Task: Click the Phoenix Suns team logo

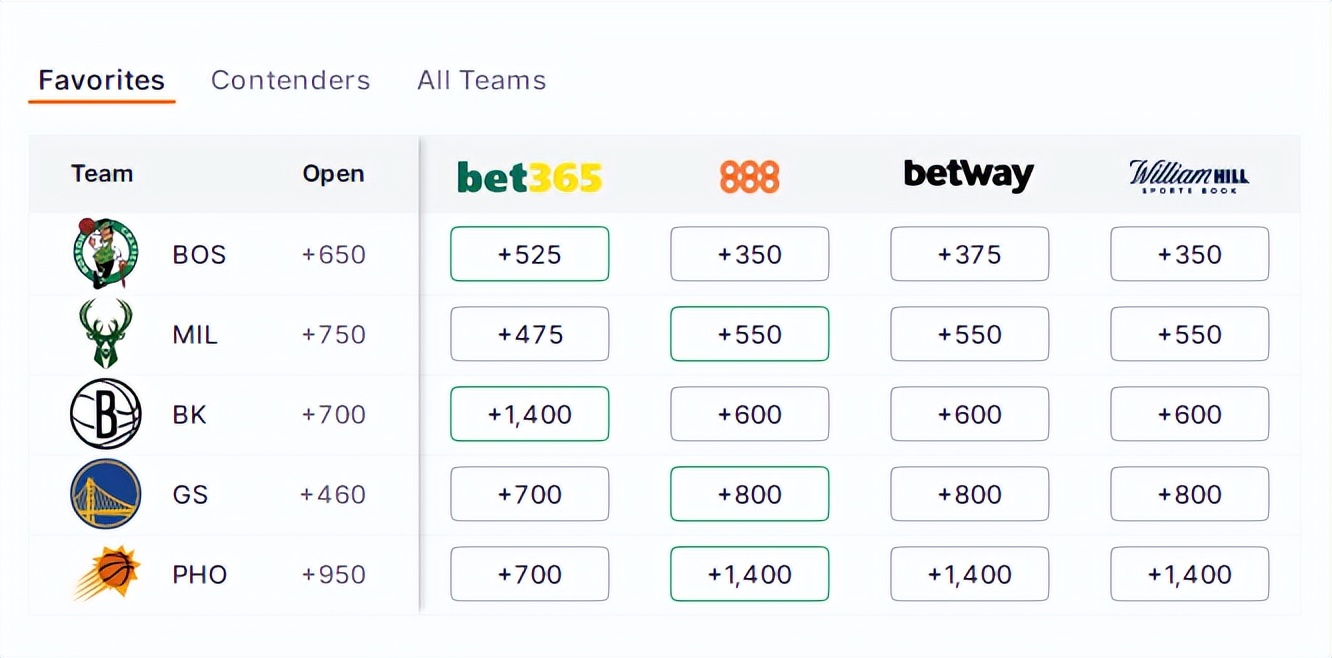Action: point(107,574)
